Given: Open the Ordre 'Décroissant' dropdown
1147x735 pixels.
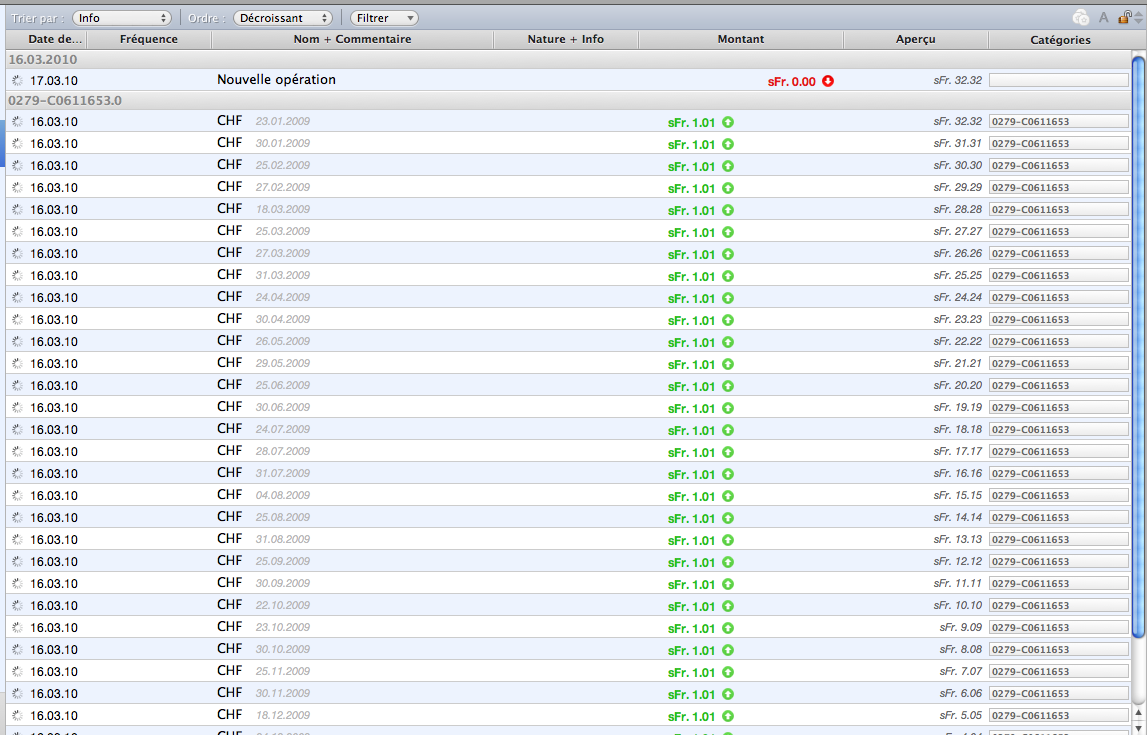Looking at the screenshot, I should [282, 18].
